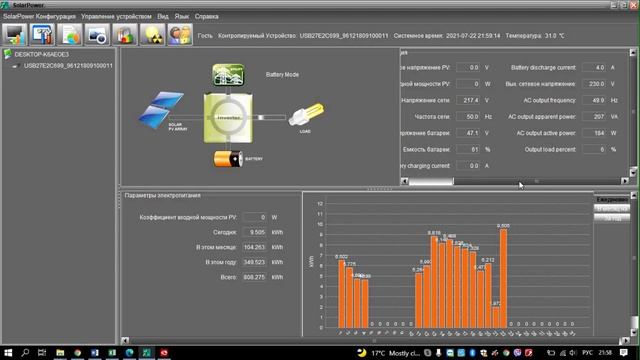
Task: Click left arrow of info panel scrollbar
Action: pos(404,181)
